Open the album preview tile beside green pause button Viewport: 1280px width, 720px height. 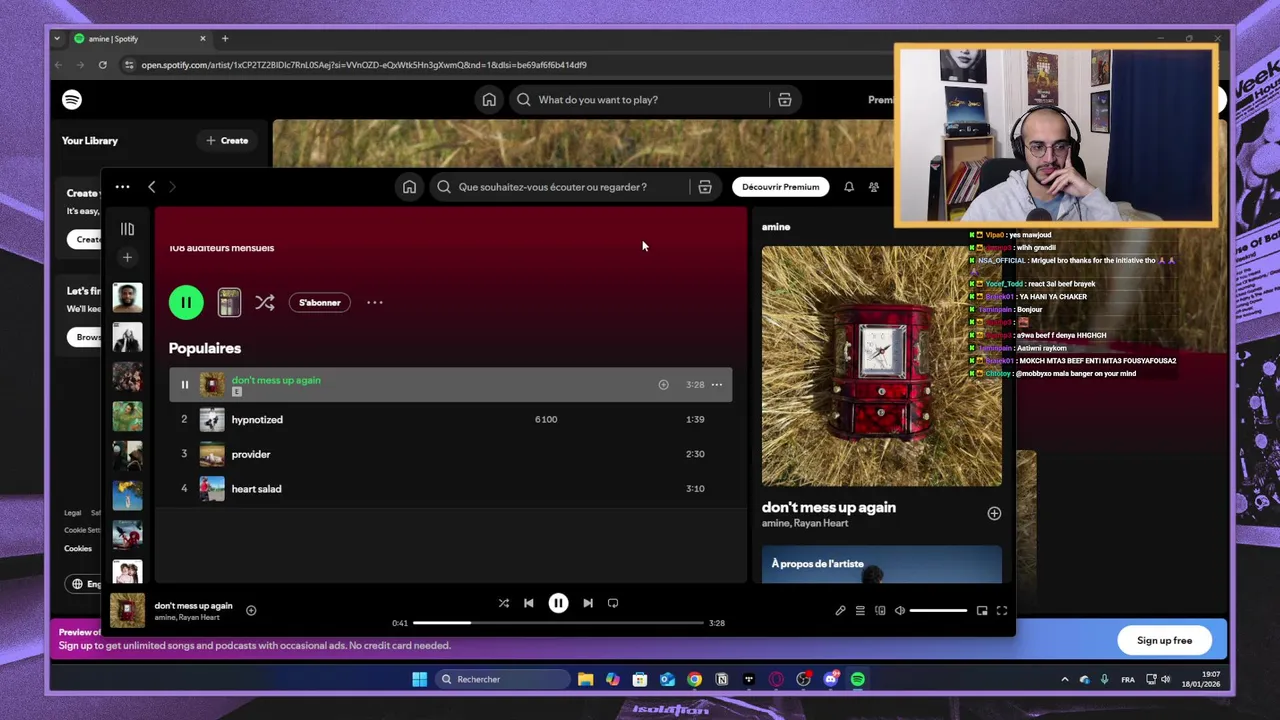pyautogui.click(x=229, y=302)
